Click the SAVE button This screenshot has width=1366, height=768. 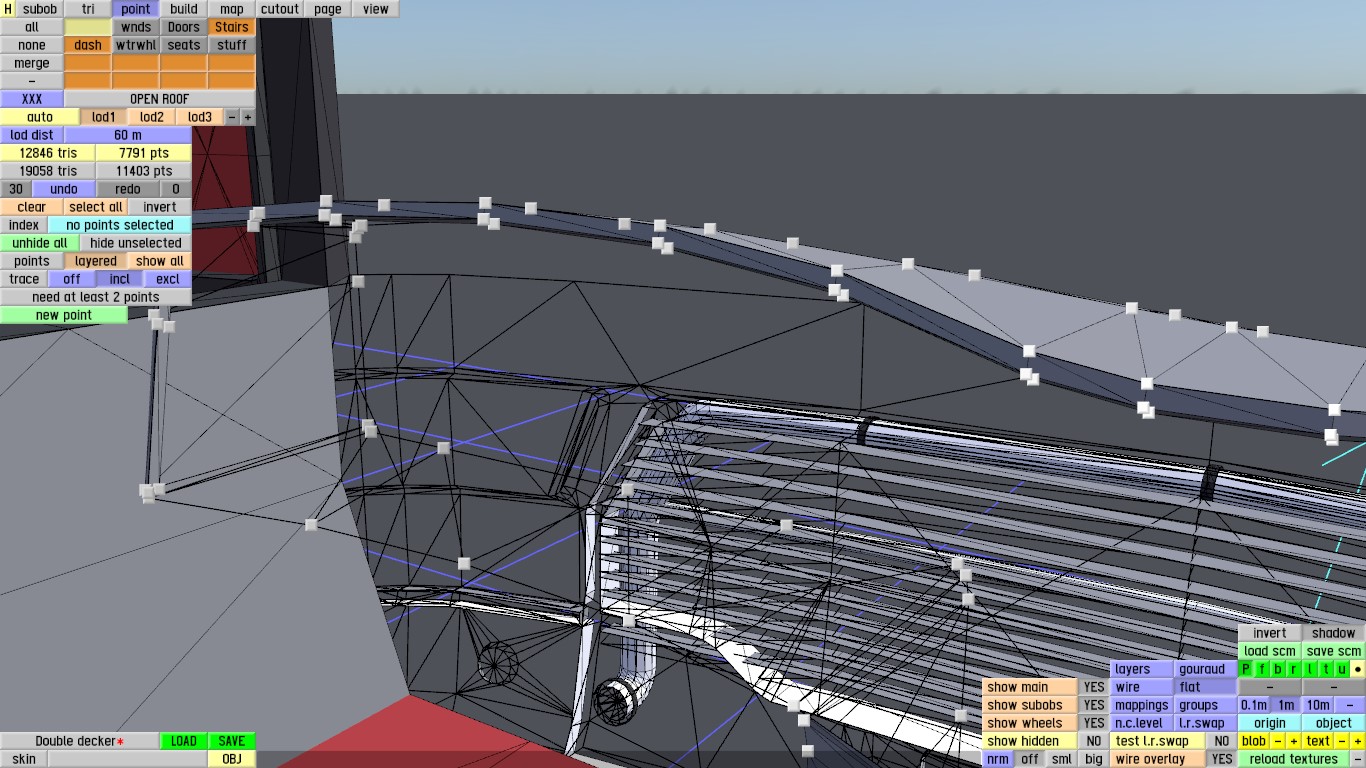[x=232, y=741]
